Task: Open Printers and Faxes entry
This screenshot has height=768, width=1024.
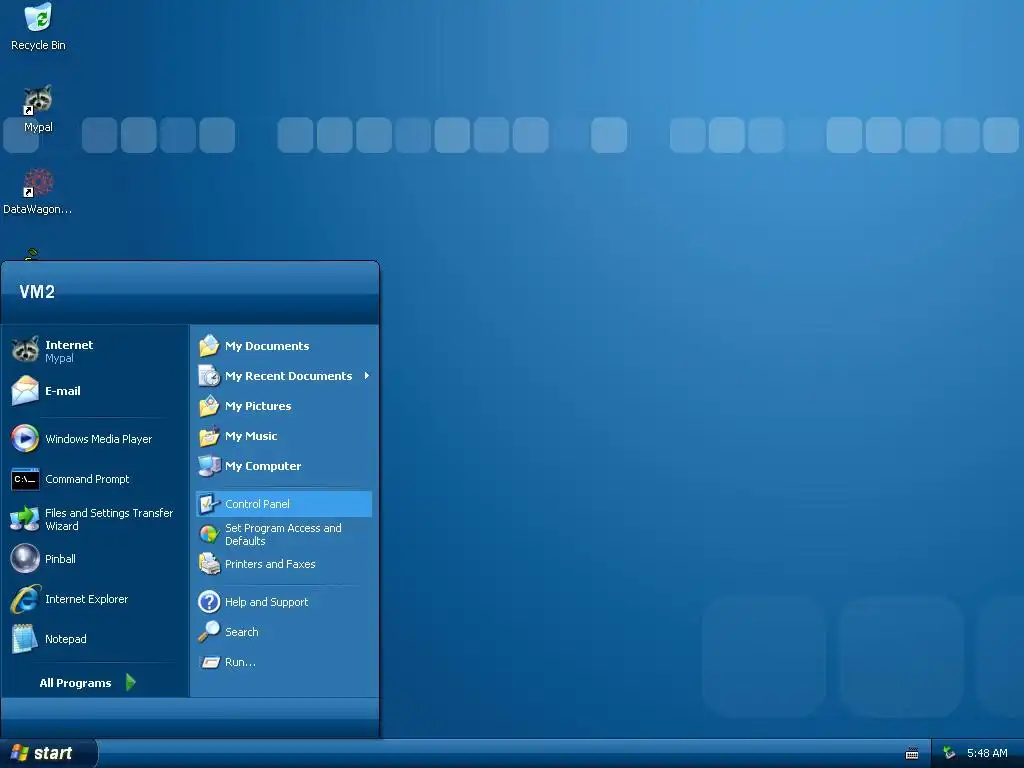Action: [x=284, y=564]
